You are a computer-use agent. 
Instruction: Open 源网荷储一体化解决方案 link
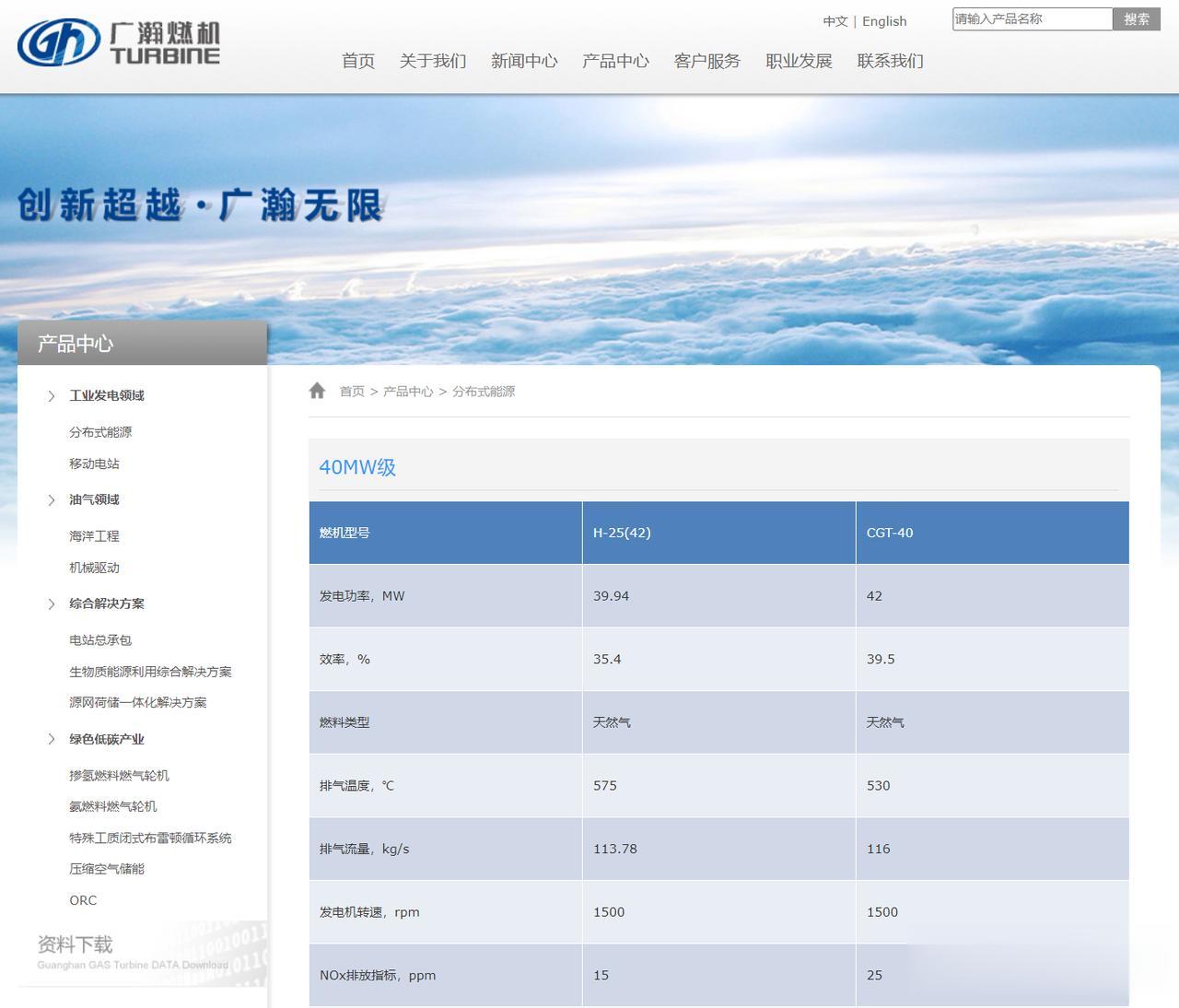click(x=138, y=702)
